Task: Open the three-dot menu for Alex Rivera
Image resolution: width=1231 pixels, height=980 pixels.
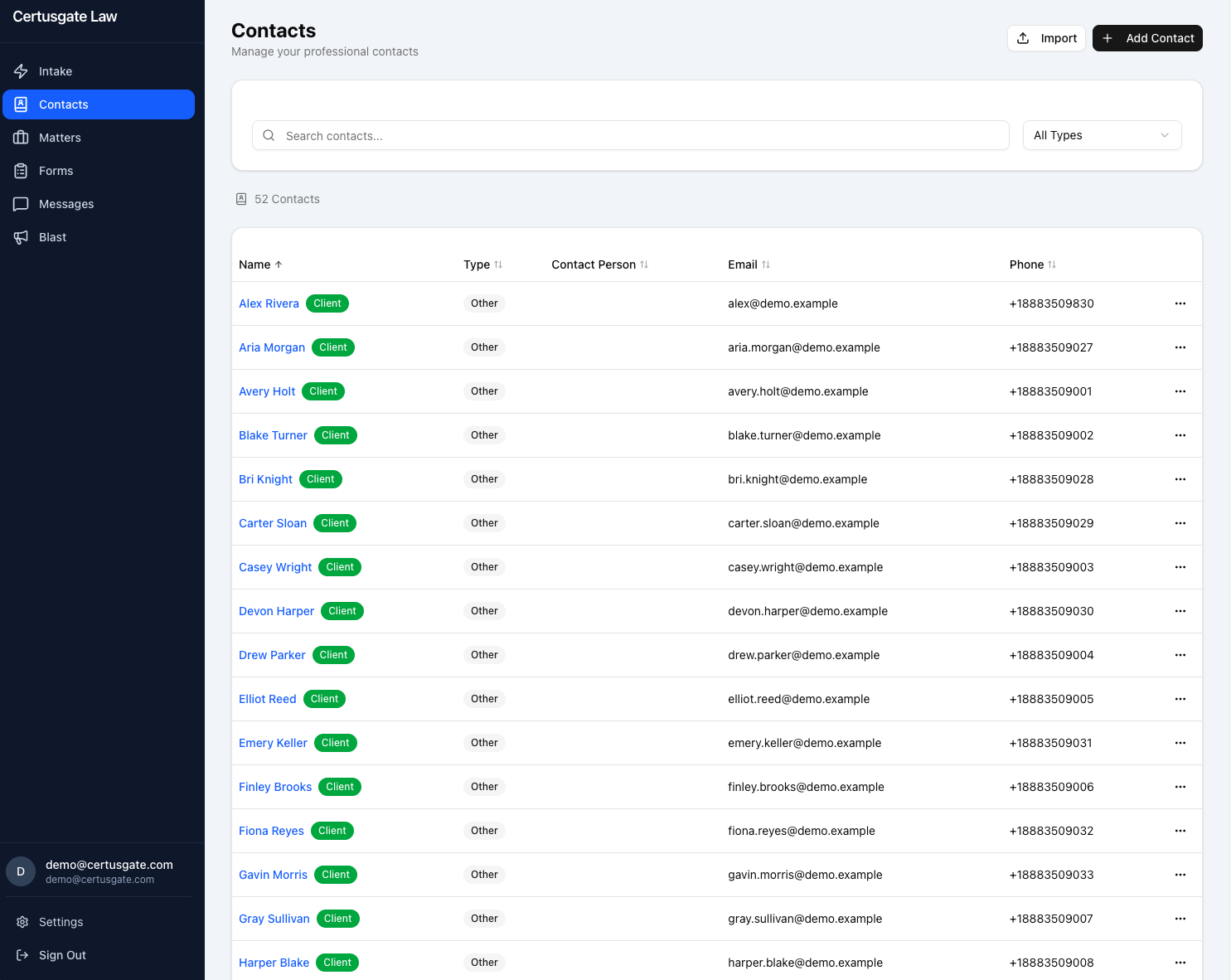Action: click(1180, 303)
